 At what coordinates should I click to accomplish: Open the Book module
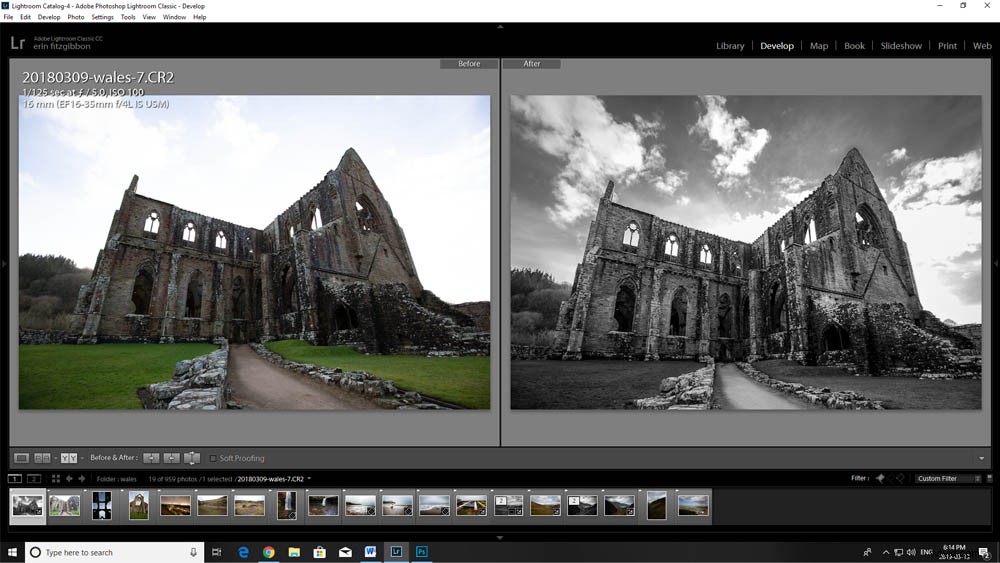pos(854,46)
